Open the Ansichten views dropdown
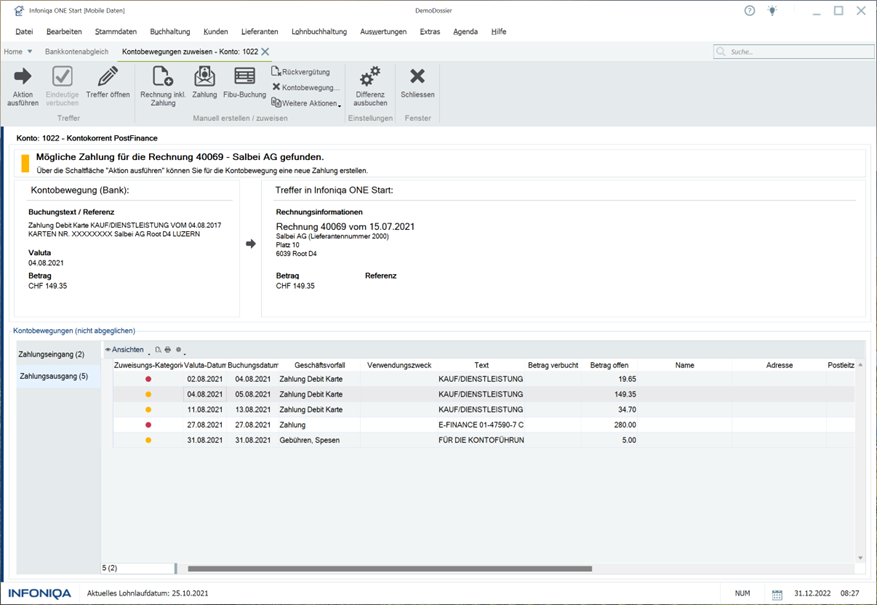The width and height of the screenshot is (877, 605). (x=128, y=349)
